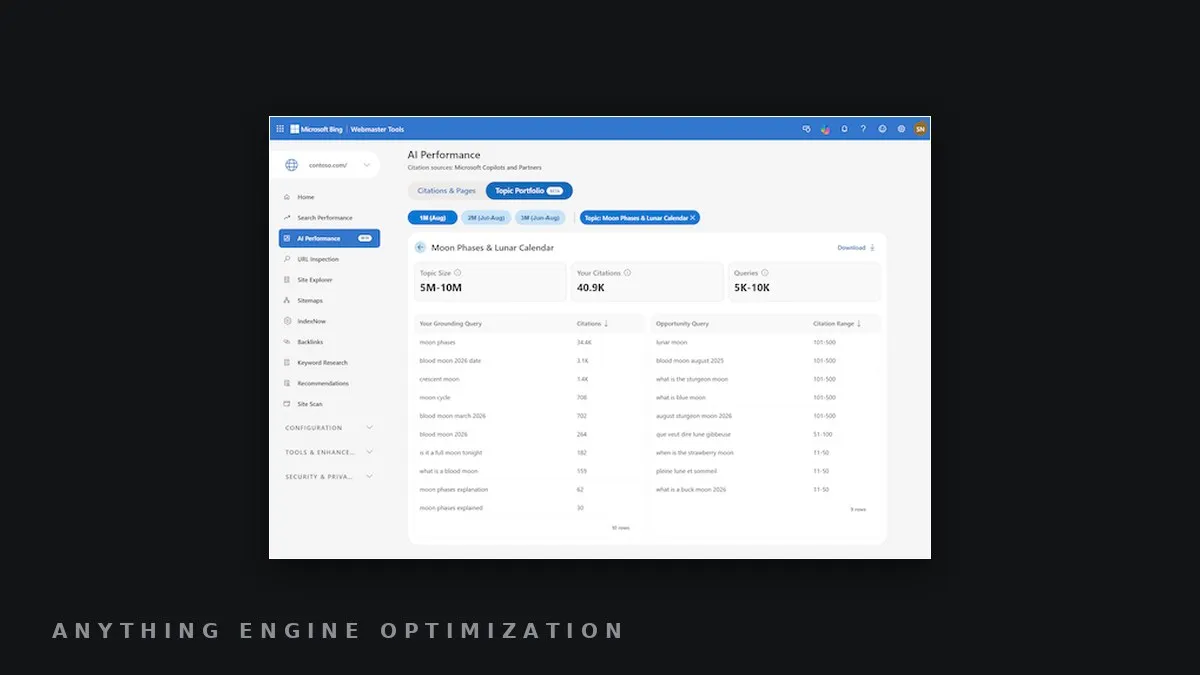The height and width of the screenshot is (675, 1200).
Task: Click the 5M-10M topic size value
Action: [441, 288]
